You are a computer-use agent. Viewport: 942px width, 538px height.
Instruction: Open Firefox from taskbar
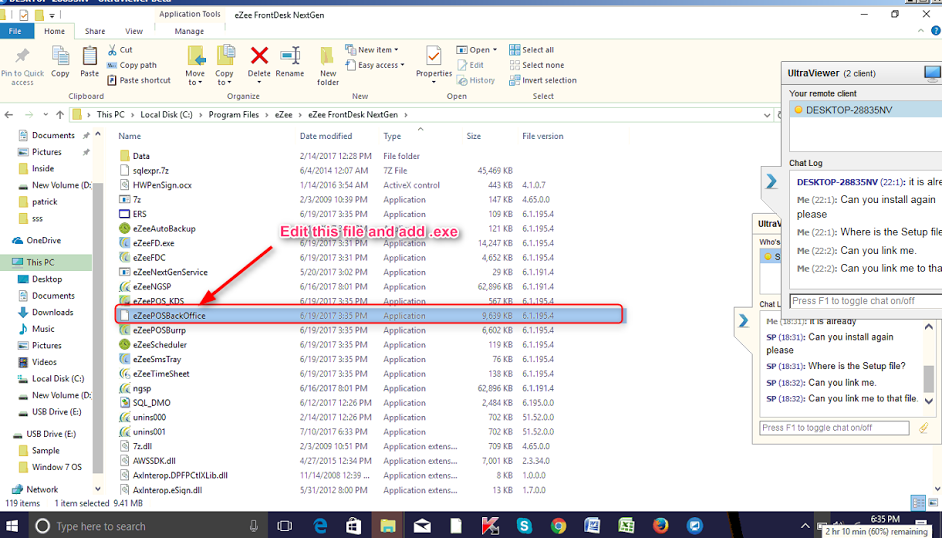[661, 526]
